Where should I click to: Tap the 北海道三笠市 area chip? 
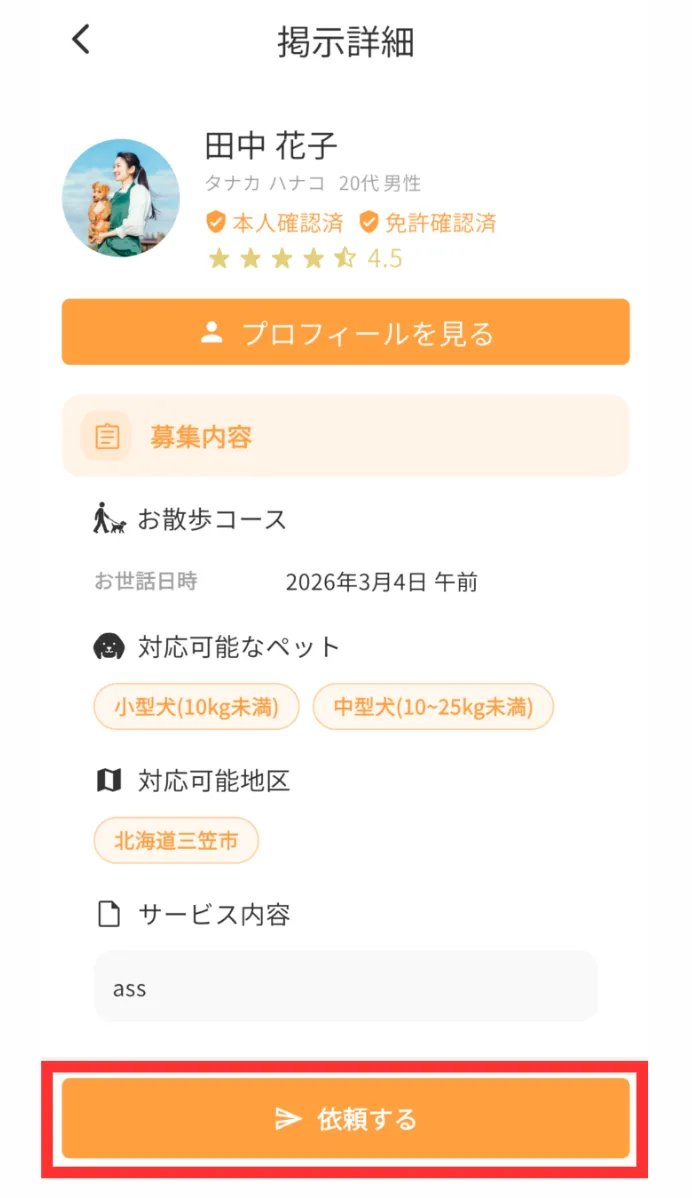click(176, 841)
